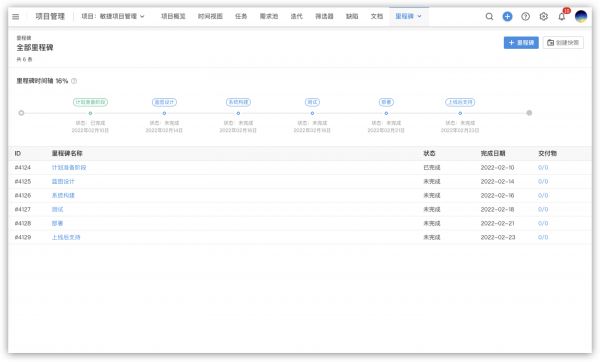
Task: Select ID cell #4127
Action: (x=23, y=209)
